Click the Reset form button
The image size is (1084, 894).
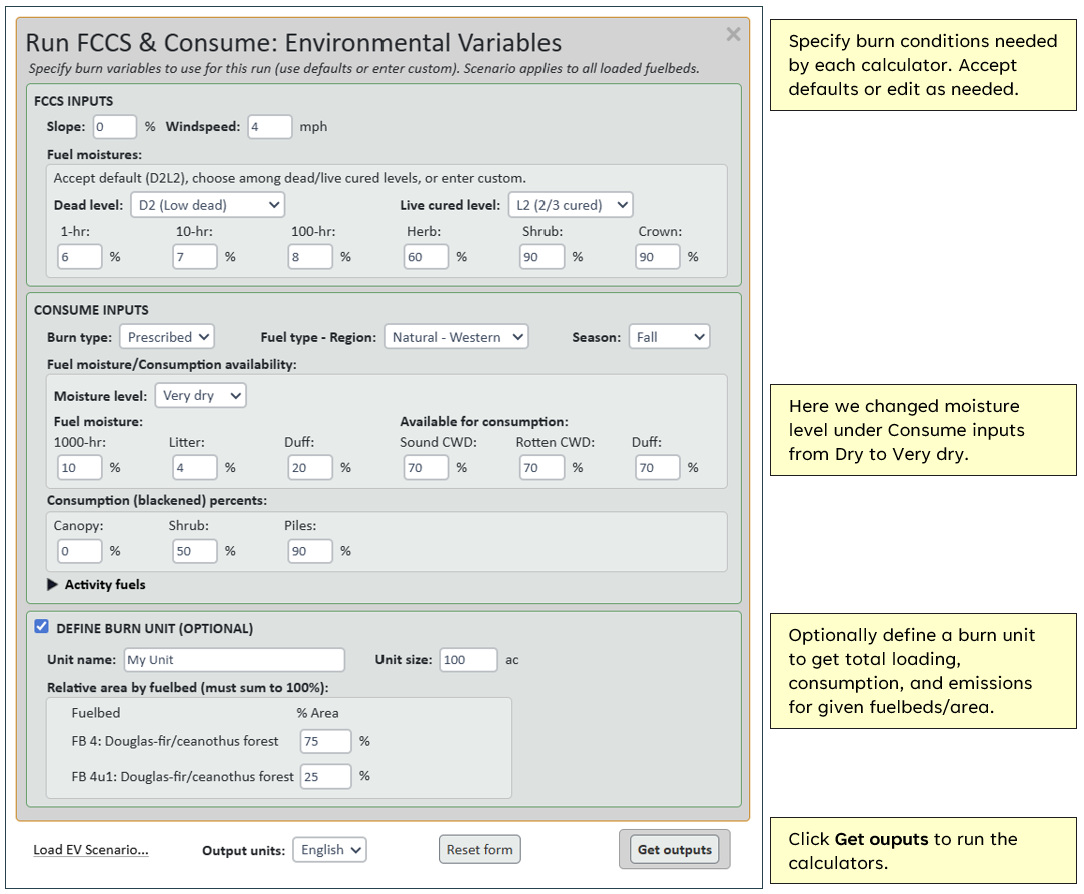tap(480, 850)
